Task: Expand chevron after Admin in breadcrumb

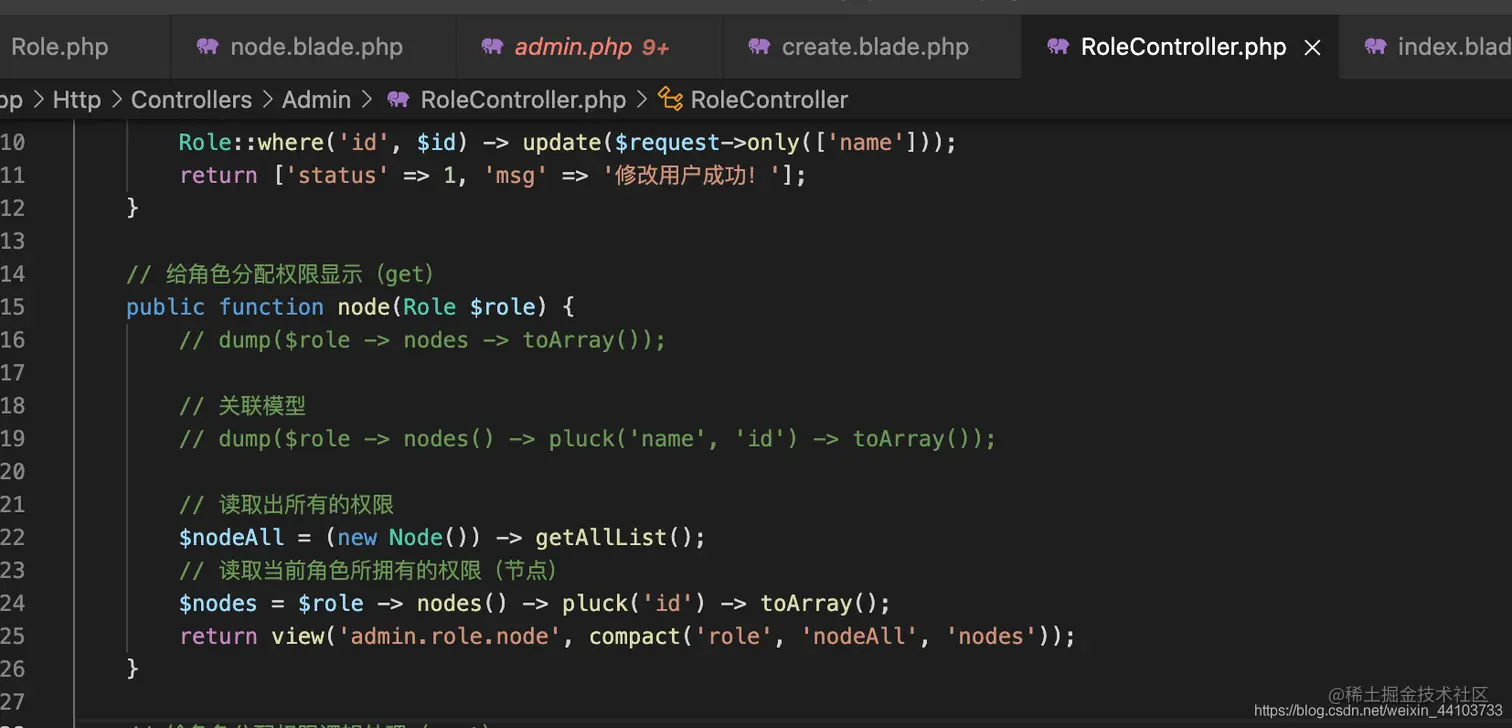Action: tap(366, 100)
